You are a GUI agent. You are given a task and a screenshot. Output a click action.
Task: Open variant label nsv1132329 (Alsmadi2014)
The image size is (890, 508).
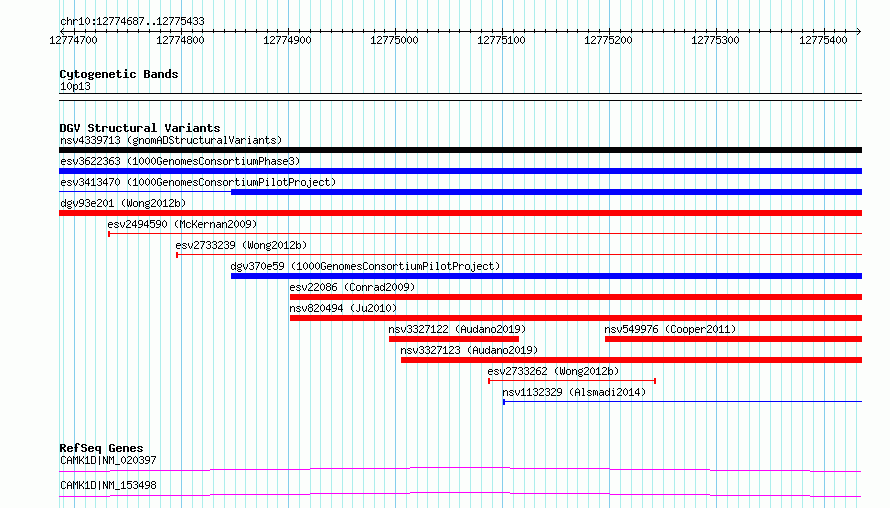pyautogui.click(x=574, y=392)
